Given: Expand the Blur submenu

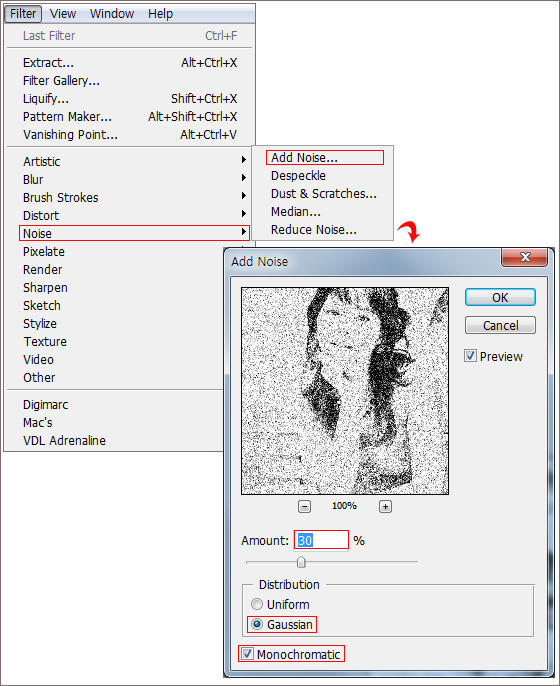Looking at the screenshot, I should (x=134, y=179).
